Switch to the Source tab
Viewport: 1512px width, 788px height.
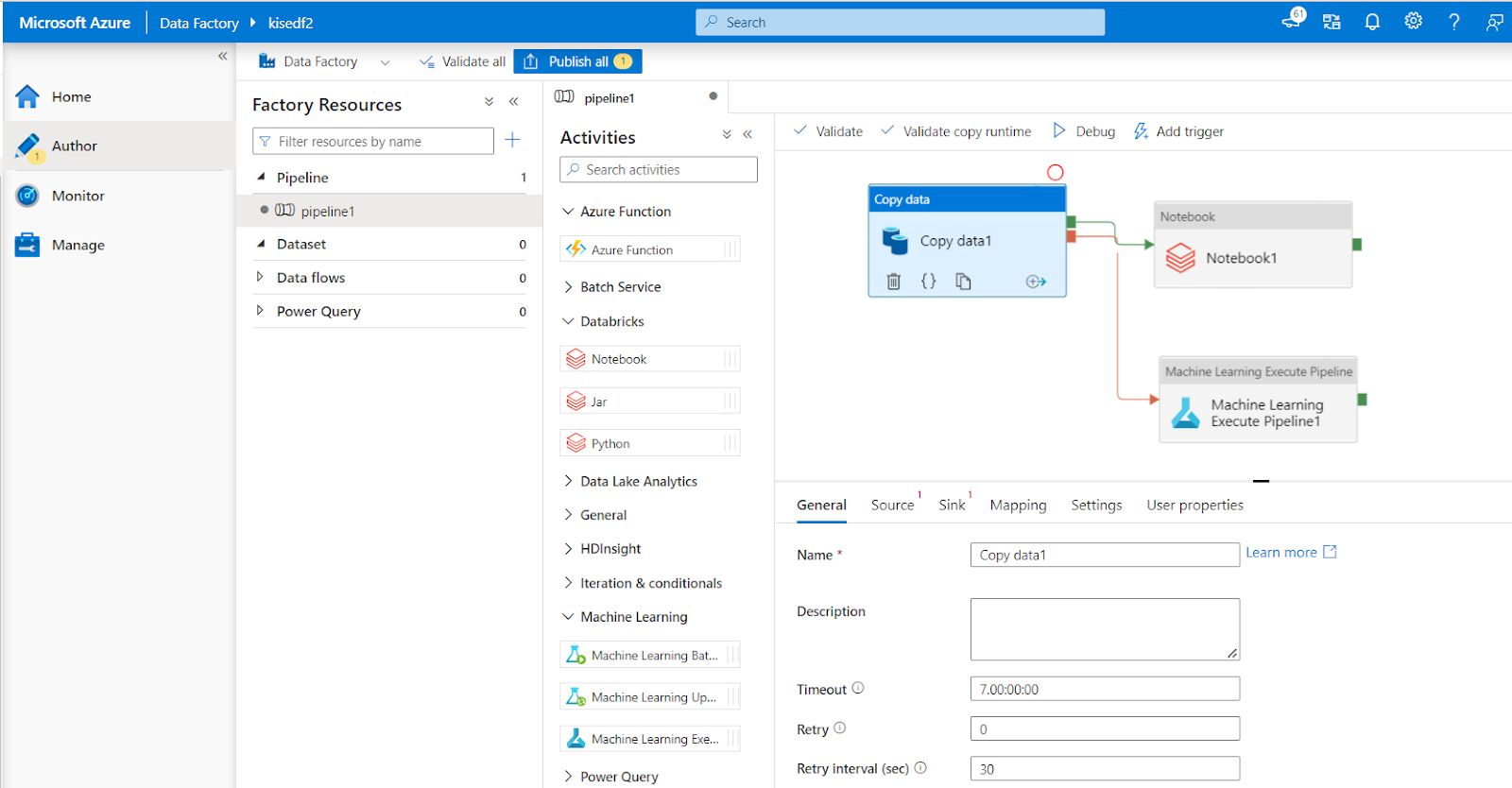(x=892, y=505)
